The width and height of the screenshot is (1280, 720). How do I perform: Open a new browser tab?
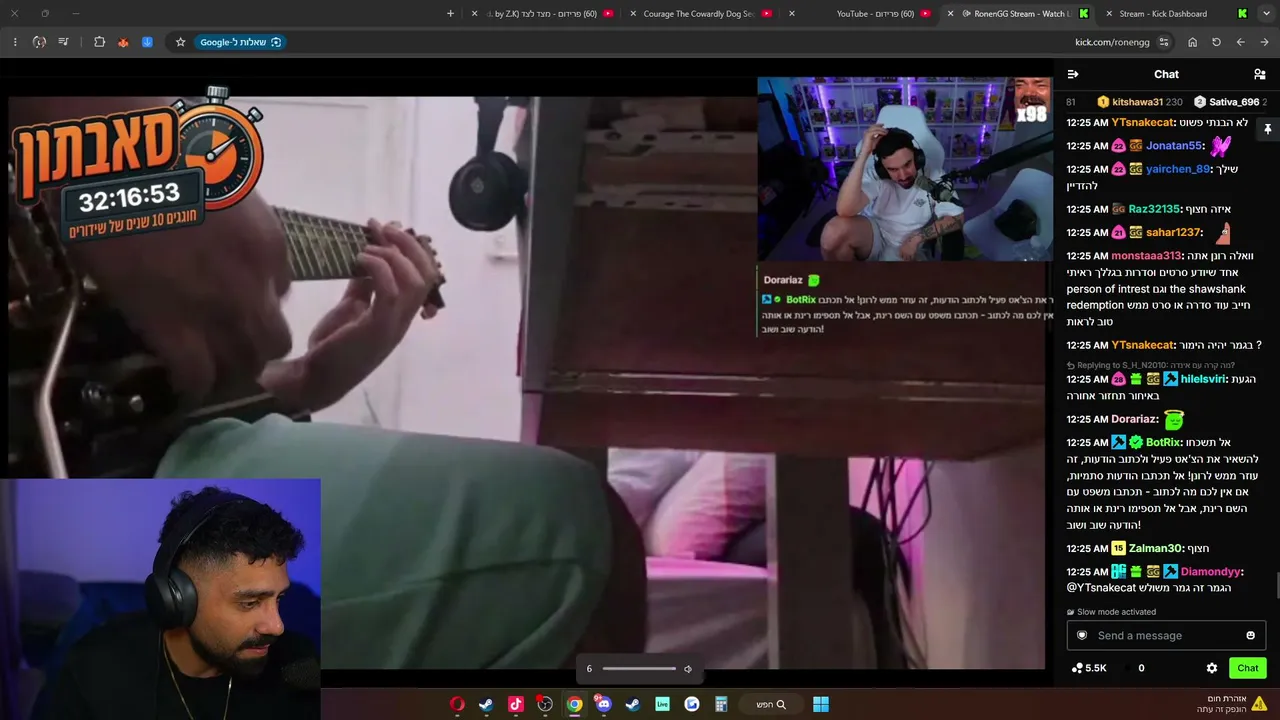coord(450,14)
